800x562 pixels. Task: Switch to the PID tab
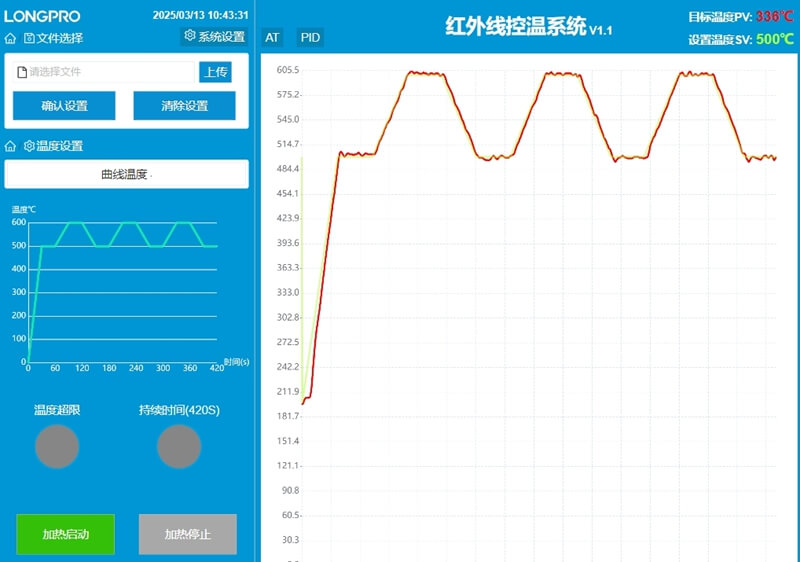(x=311, y=37)
